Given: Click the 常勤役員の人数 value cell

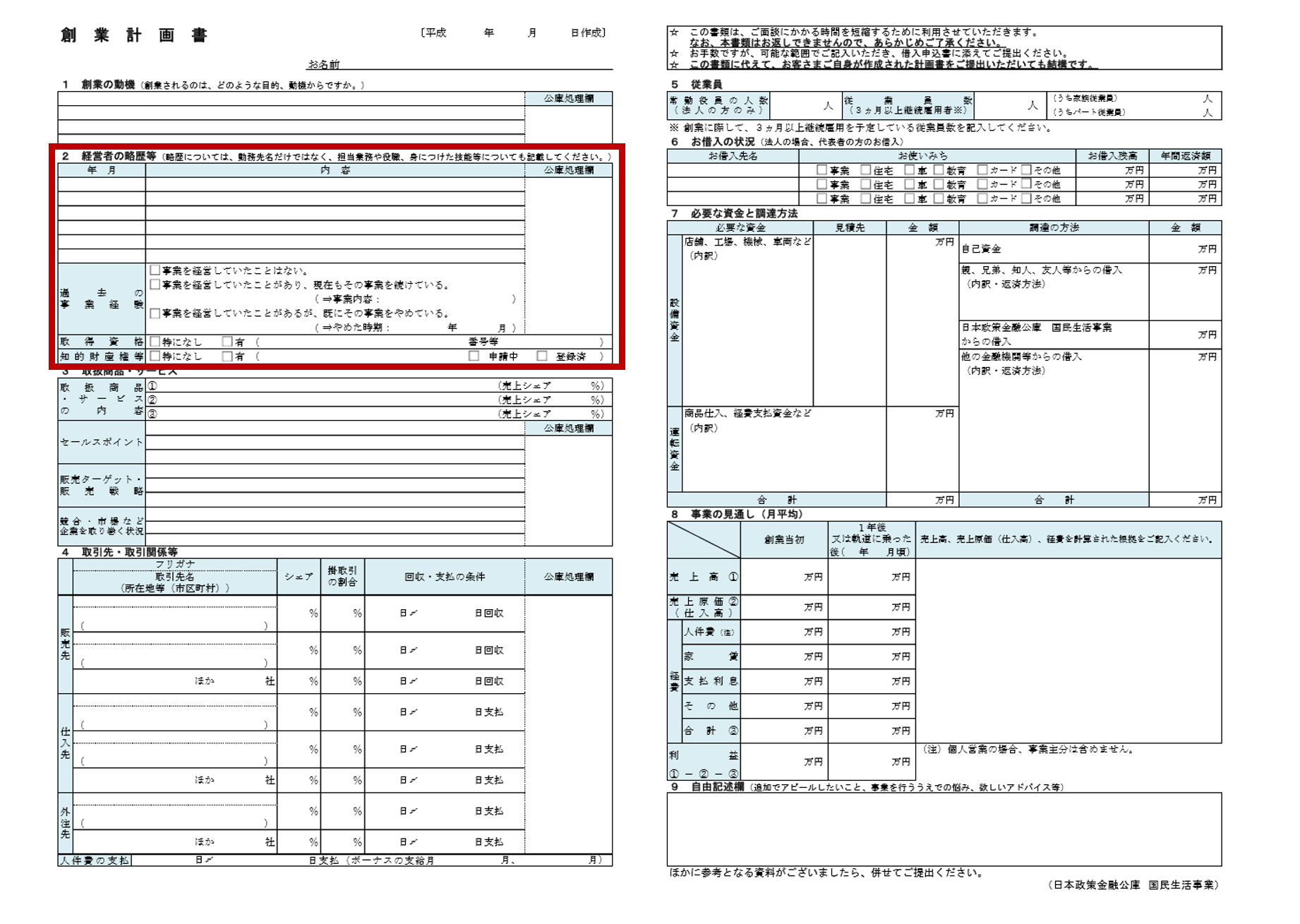Looking at the screenshot, I should click(805, 105).
